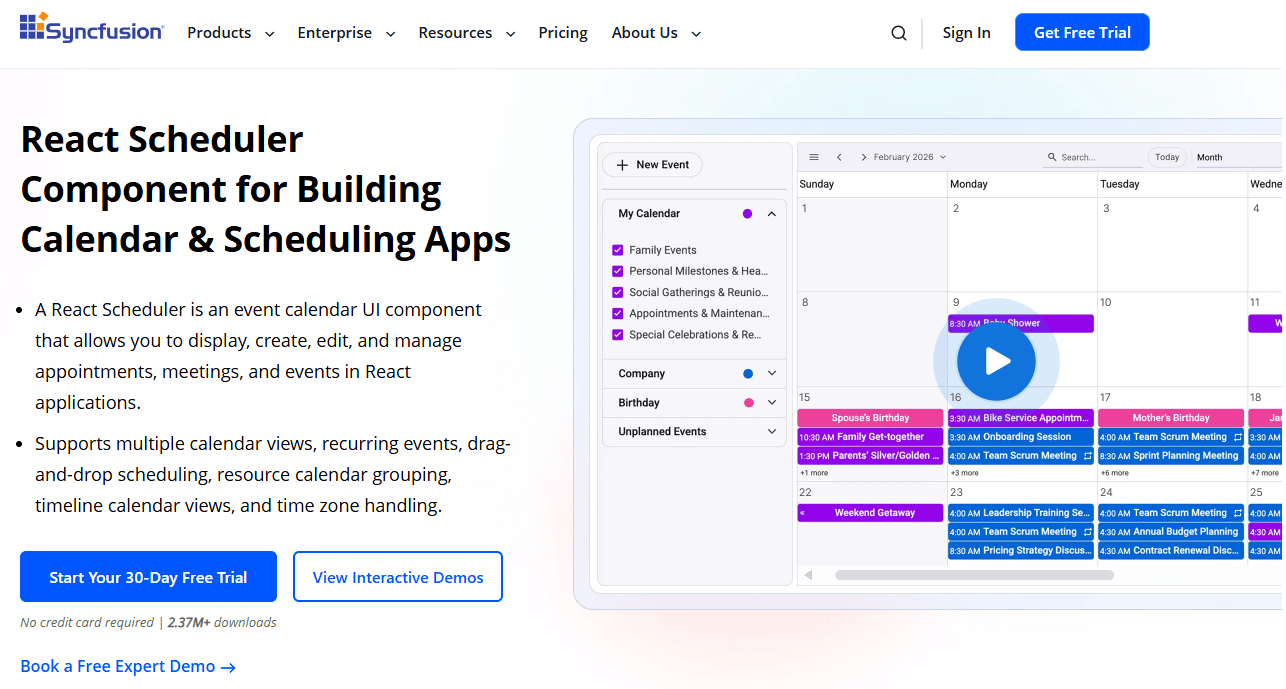Open the February 2026 month picker dropdown

pyautogui.click(x=909, y=157)
